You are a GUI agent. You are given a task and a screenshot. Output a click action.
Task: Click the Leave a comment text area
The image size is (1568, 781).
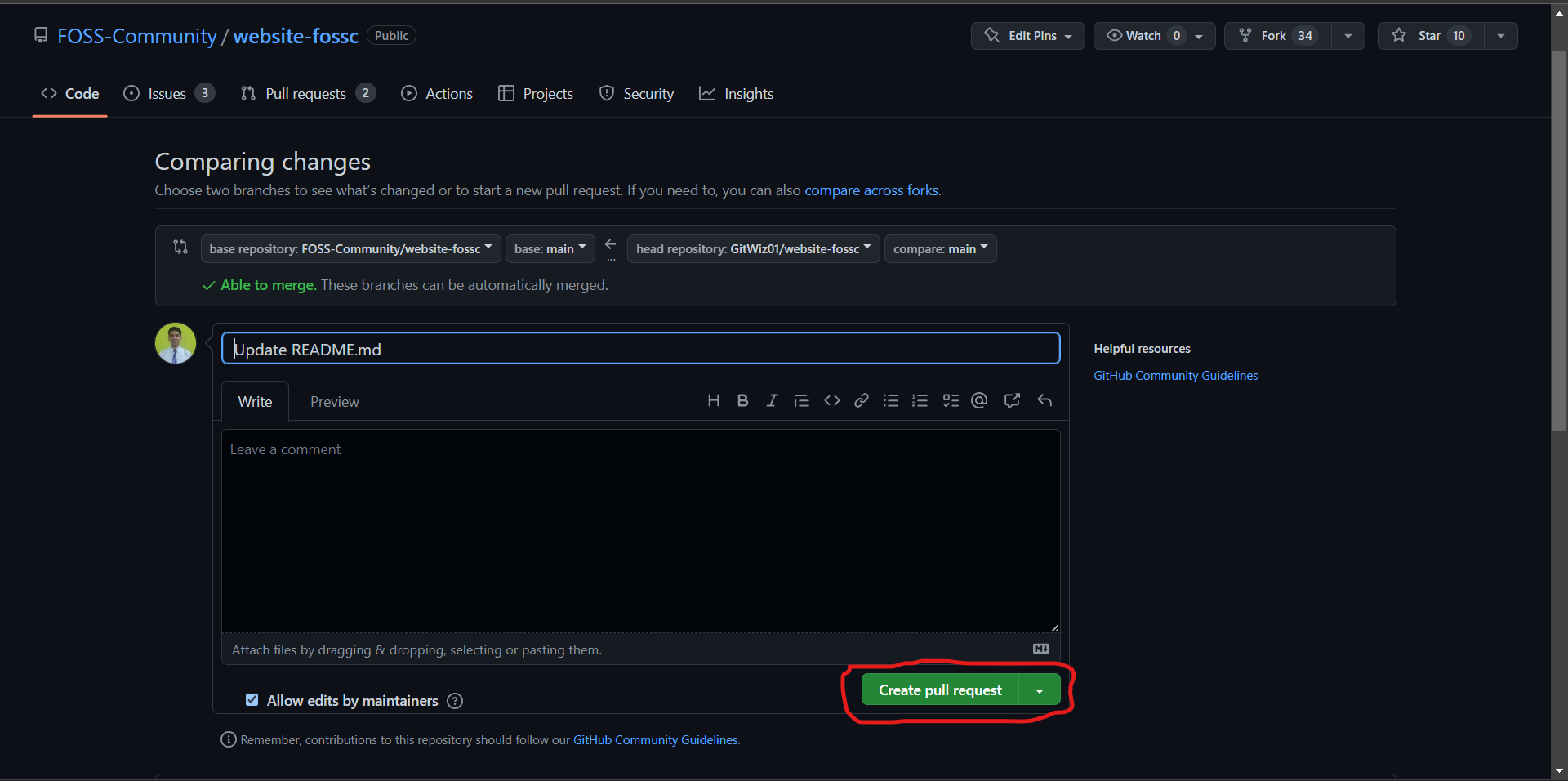point(640,531)
